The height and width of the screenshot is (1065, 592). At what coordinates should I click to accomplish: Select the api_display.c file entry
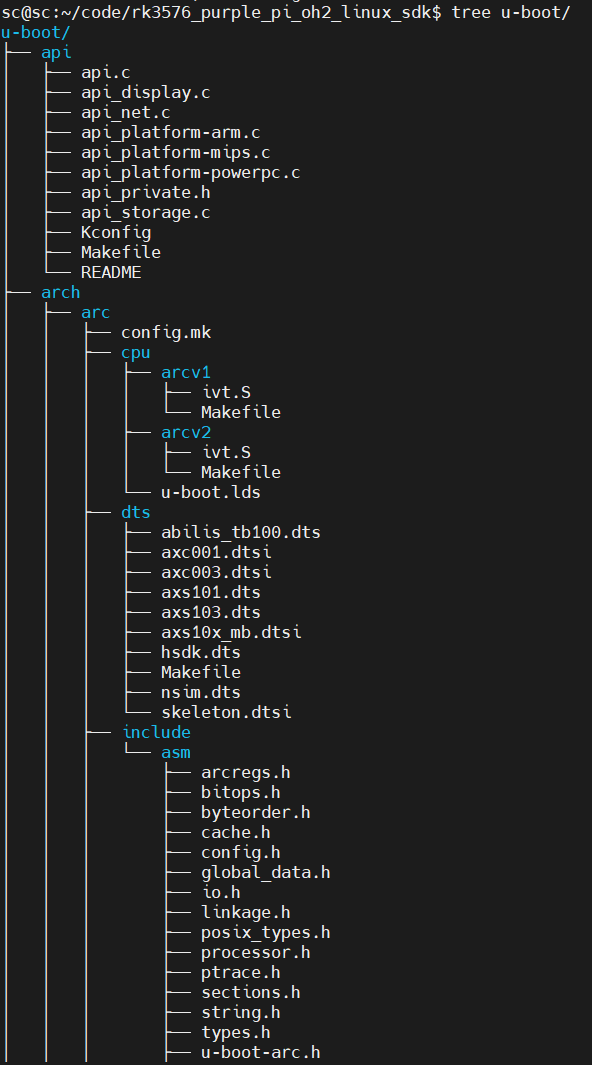[x=145, y=92]
